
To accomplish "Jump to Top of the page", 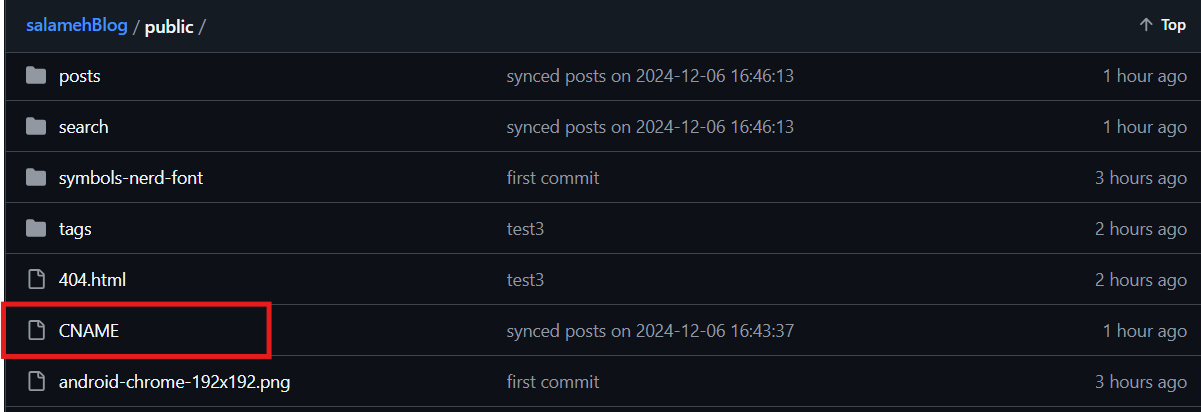I will click(1172, 25).
